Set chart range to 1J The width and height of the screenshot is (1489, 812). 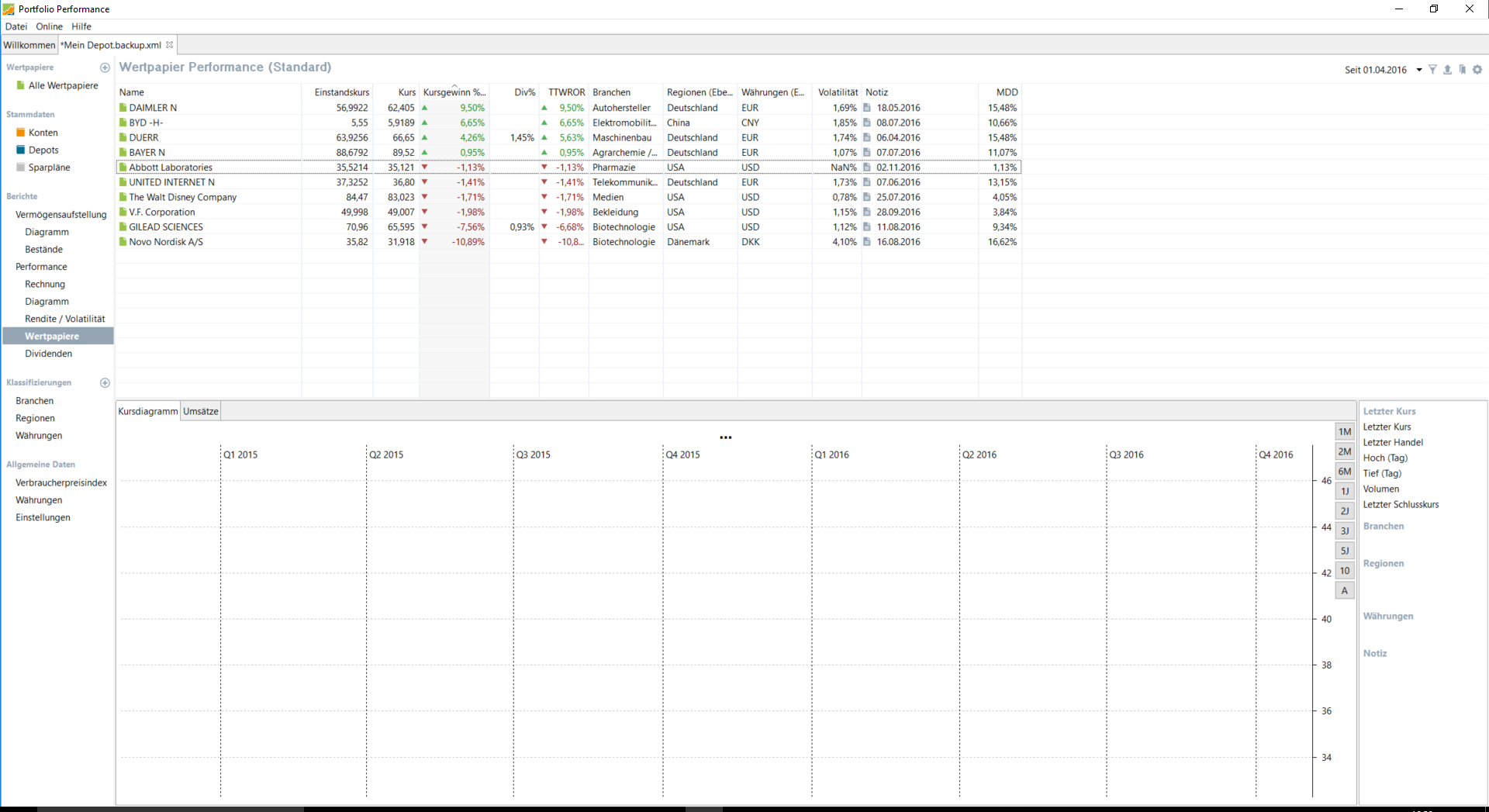tap(1345, 491)
